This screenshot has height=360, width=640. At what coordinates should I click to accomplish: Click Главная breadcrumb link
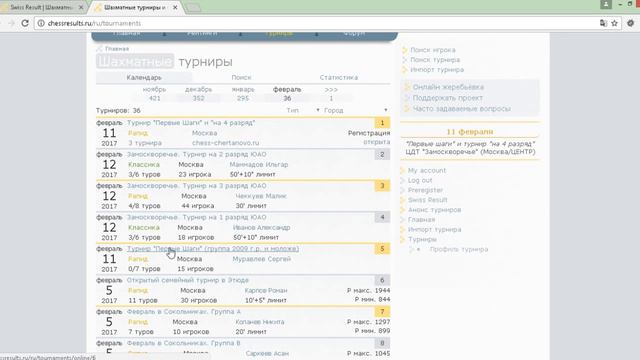pyautogui.click(x=117, y=49)
